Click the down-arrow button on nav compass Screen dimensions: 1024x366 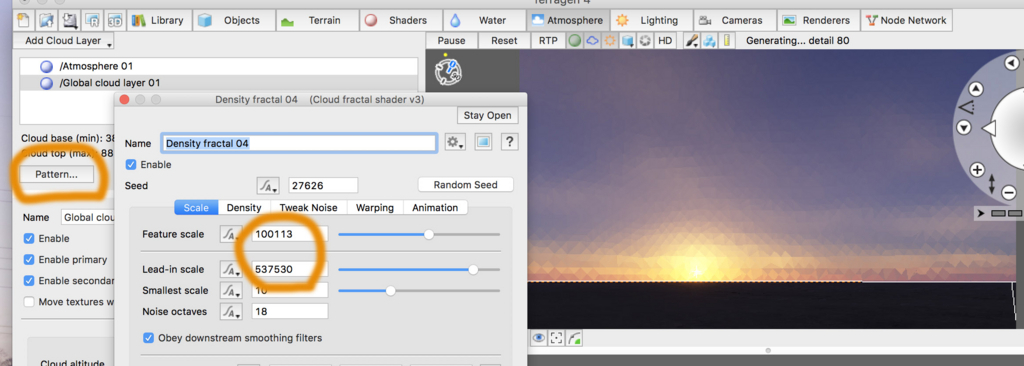pyautogui.click(x=965, y=127)
